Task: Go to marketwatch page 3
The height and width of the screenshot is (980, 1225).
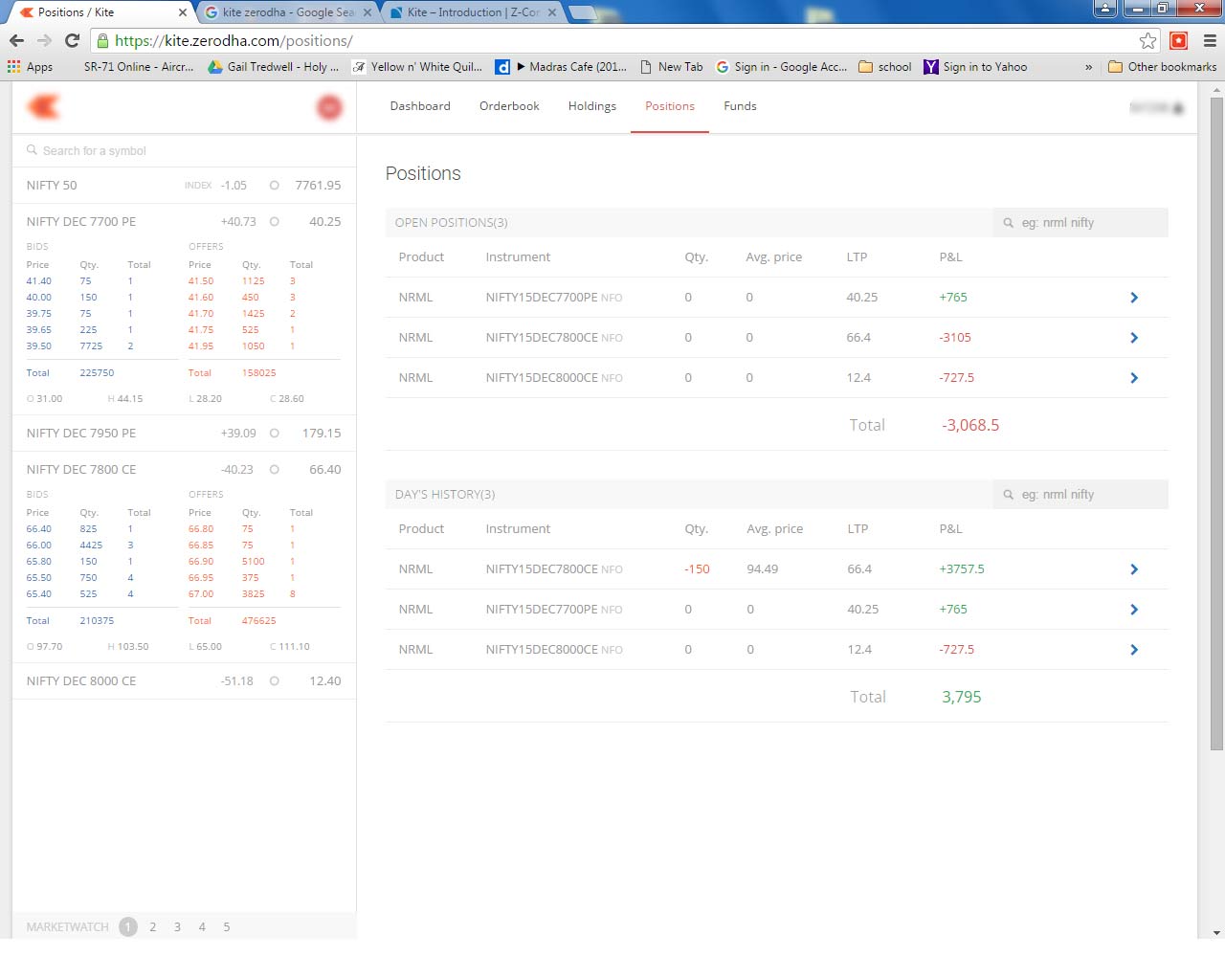Action: click(177, 927)
